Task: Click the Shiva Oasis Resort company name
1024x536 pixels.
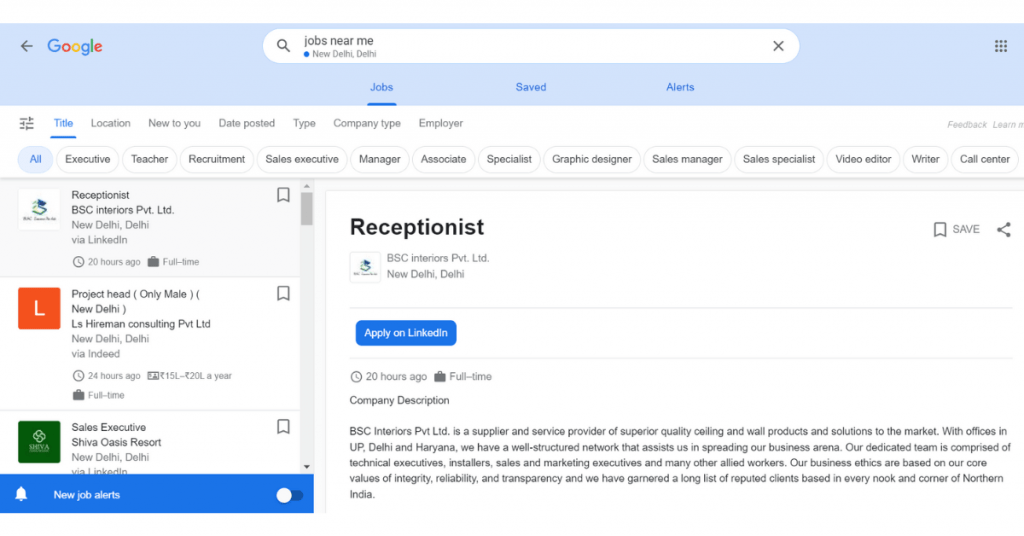Action: click(116, 442)
